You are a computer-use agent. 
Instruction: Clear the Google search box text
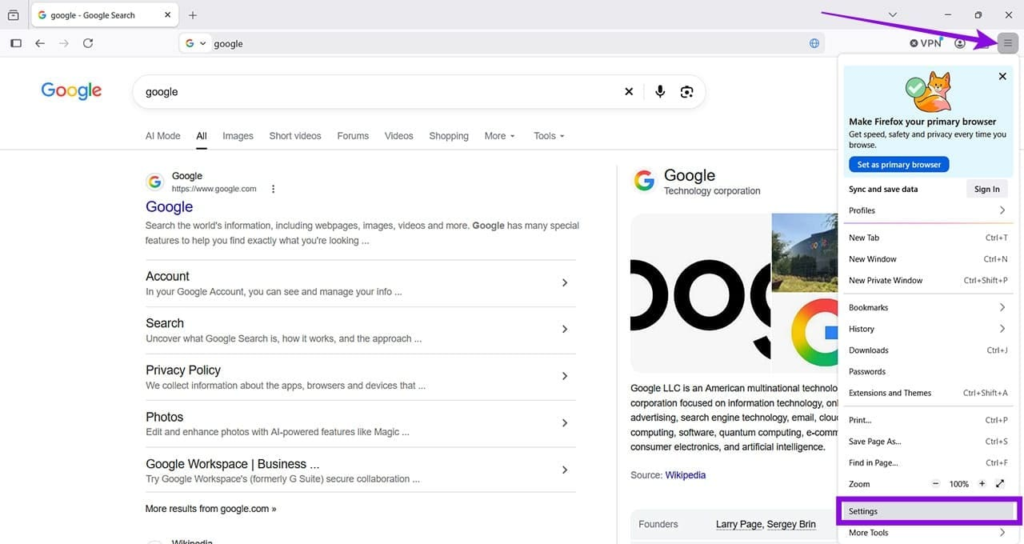click(x=628, y=91)
